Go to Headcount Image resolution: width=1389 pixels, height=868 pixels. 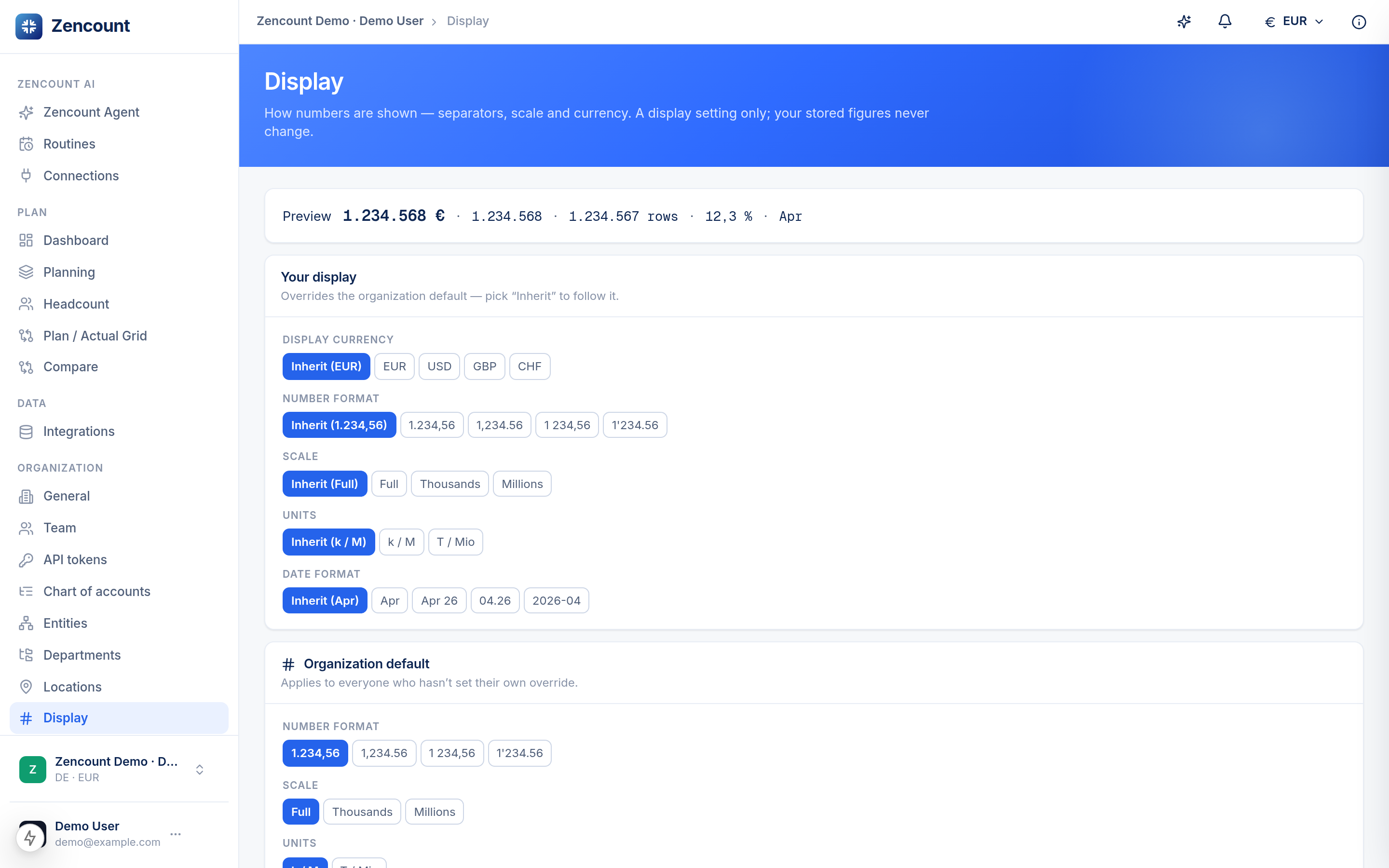tap(119, 304)
